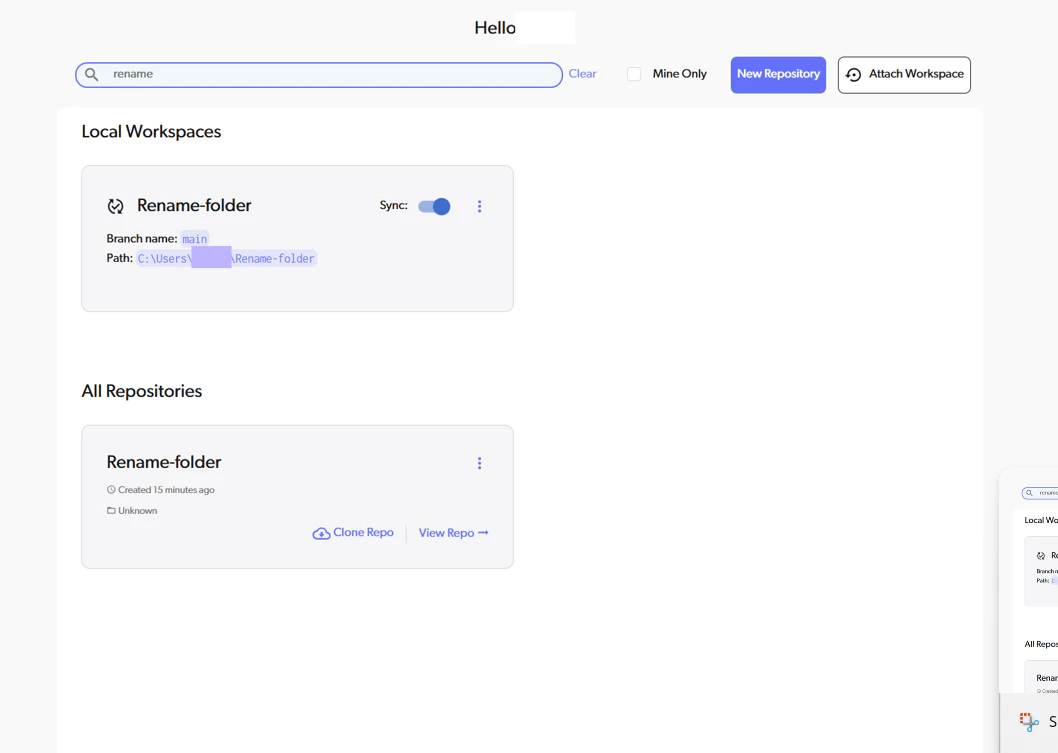Click the sync status icon beside Rename-folder workspace

(x=115, y=206)
